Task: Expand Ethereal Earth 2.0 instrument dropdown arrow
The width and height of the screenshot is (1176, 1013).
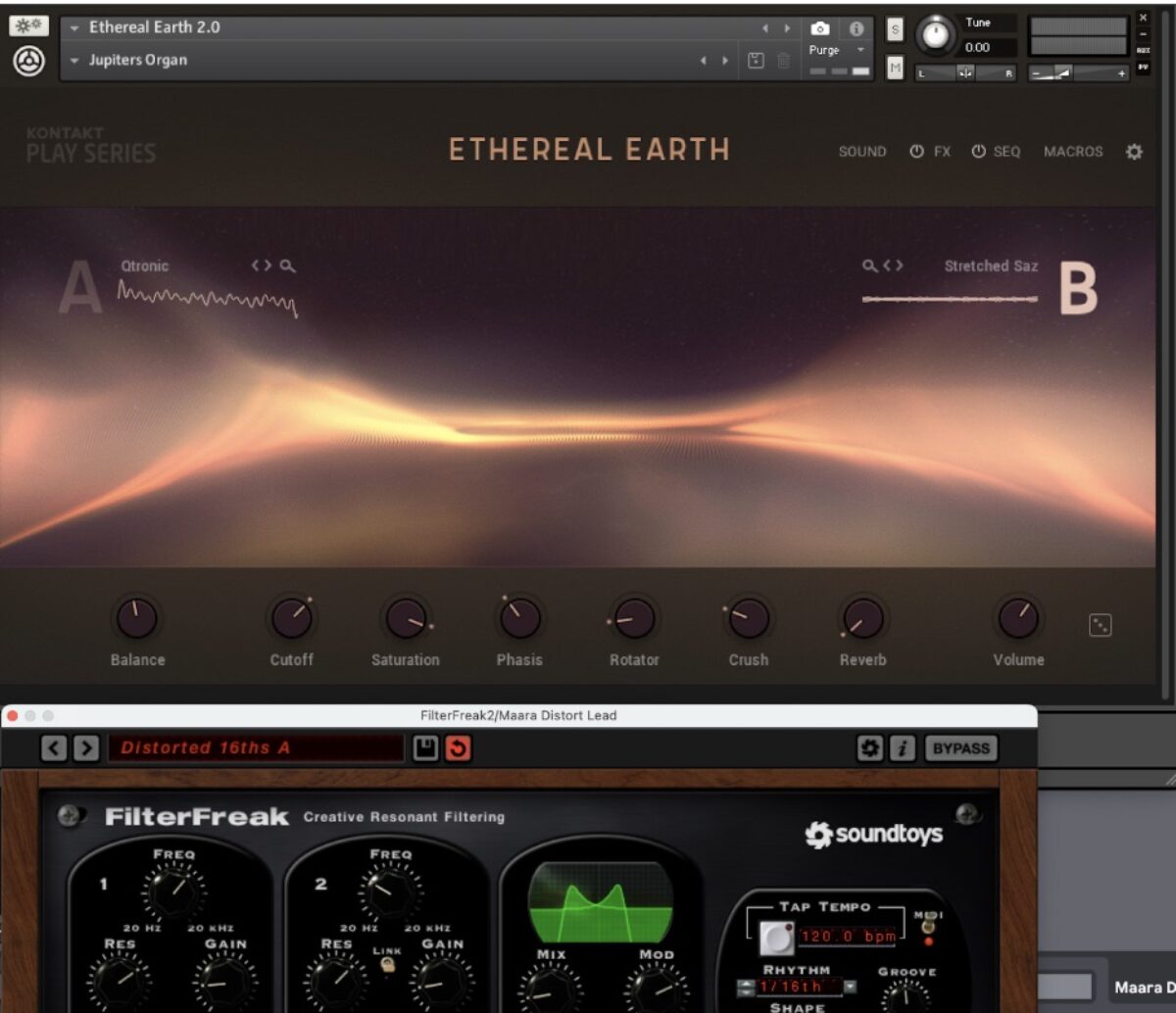Action: [x=74, y=28]
